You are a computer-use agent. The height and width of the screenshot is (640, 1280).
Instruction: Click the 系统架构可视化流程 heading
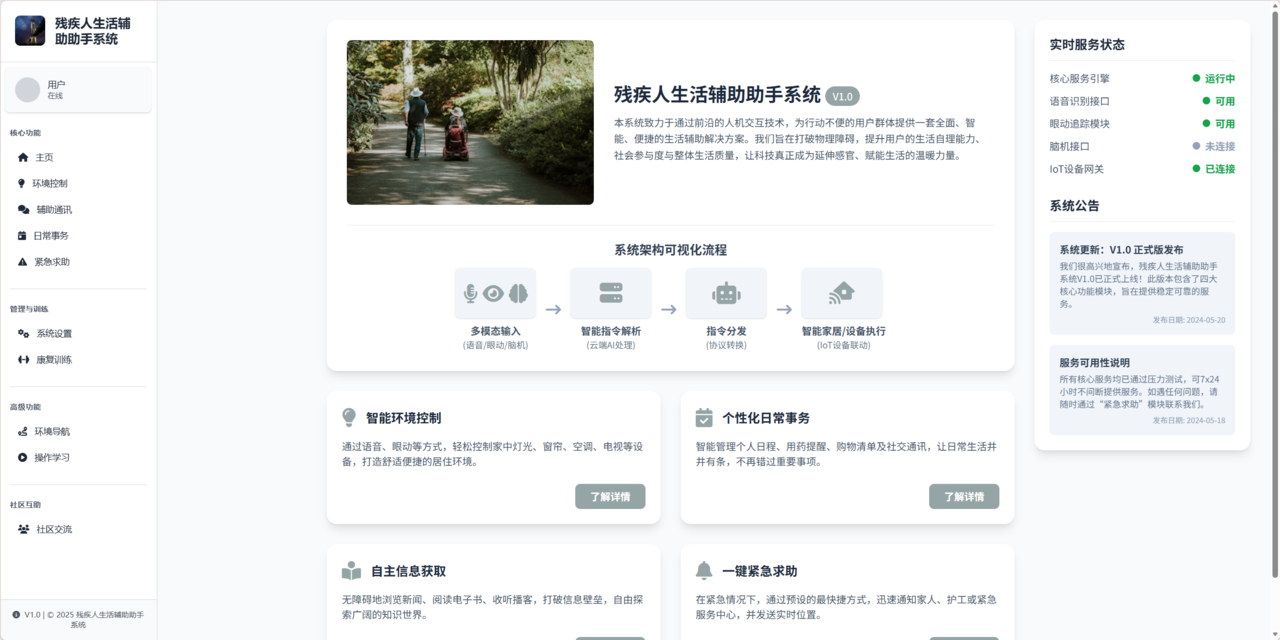pos(670,250)
